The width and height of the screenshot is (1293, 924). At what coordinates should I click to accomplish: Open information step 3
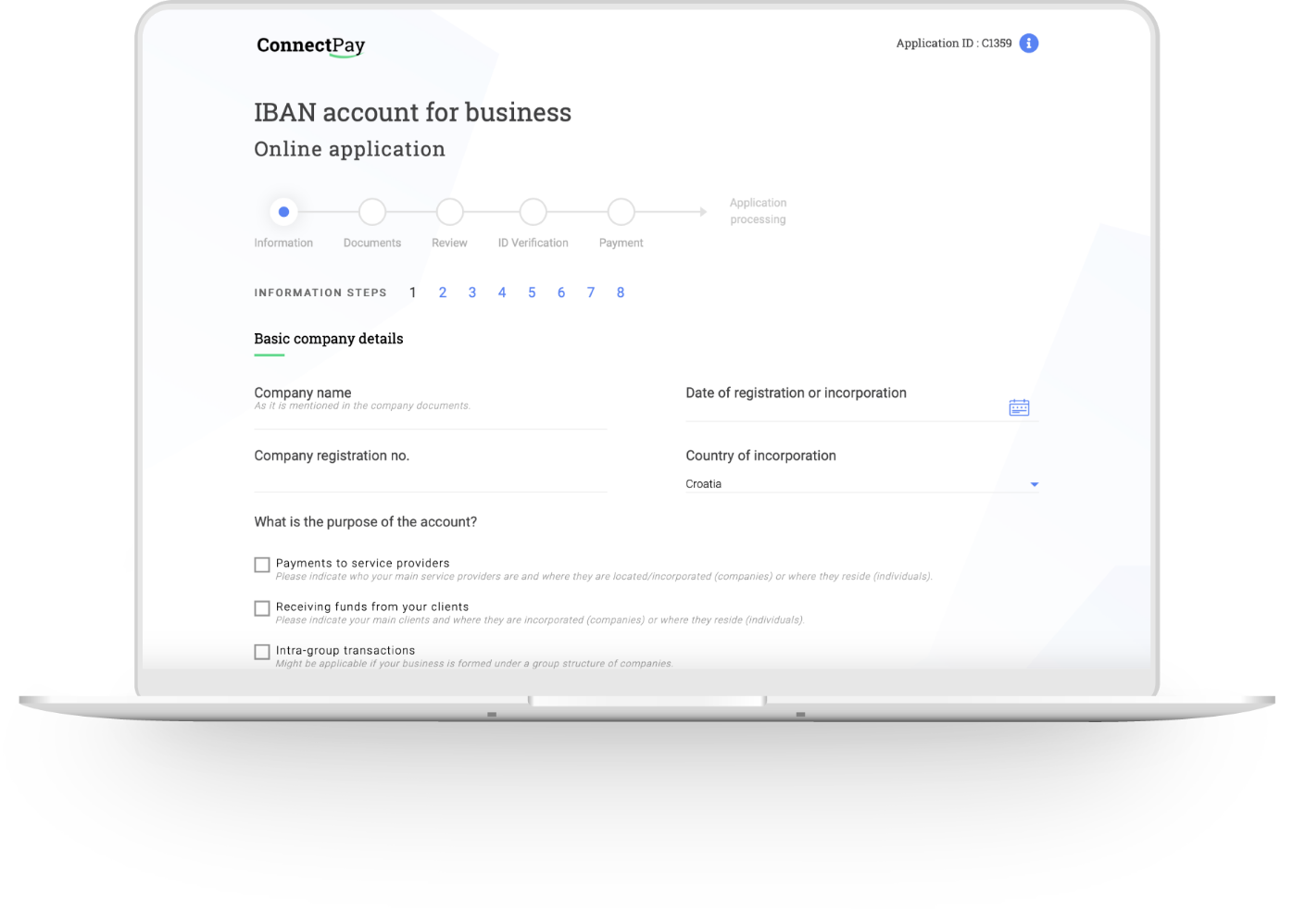472,293
